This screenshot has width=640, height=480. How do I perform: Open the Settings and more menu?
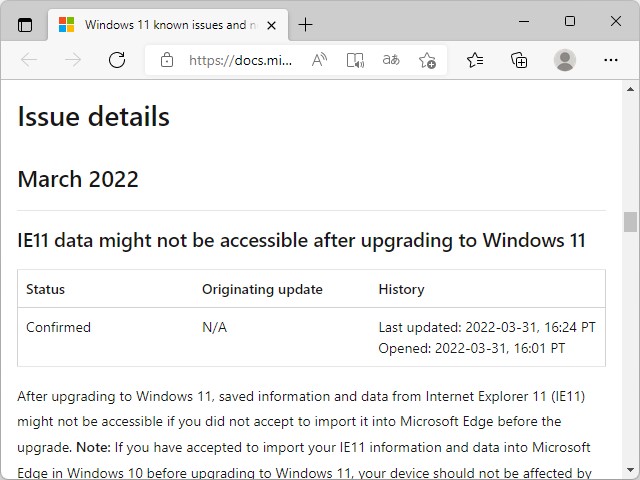609,60
